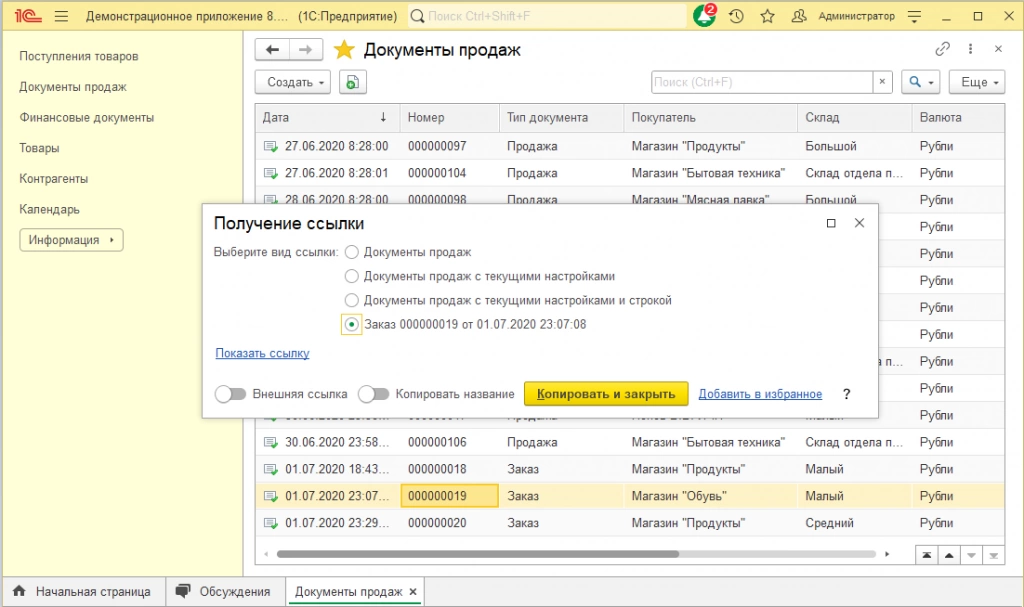Expand the Информация submenu
Screen dimensions: 1024x607
click(x=71, y=240)
